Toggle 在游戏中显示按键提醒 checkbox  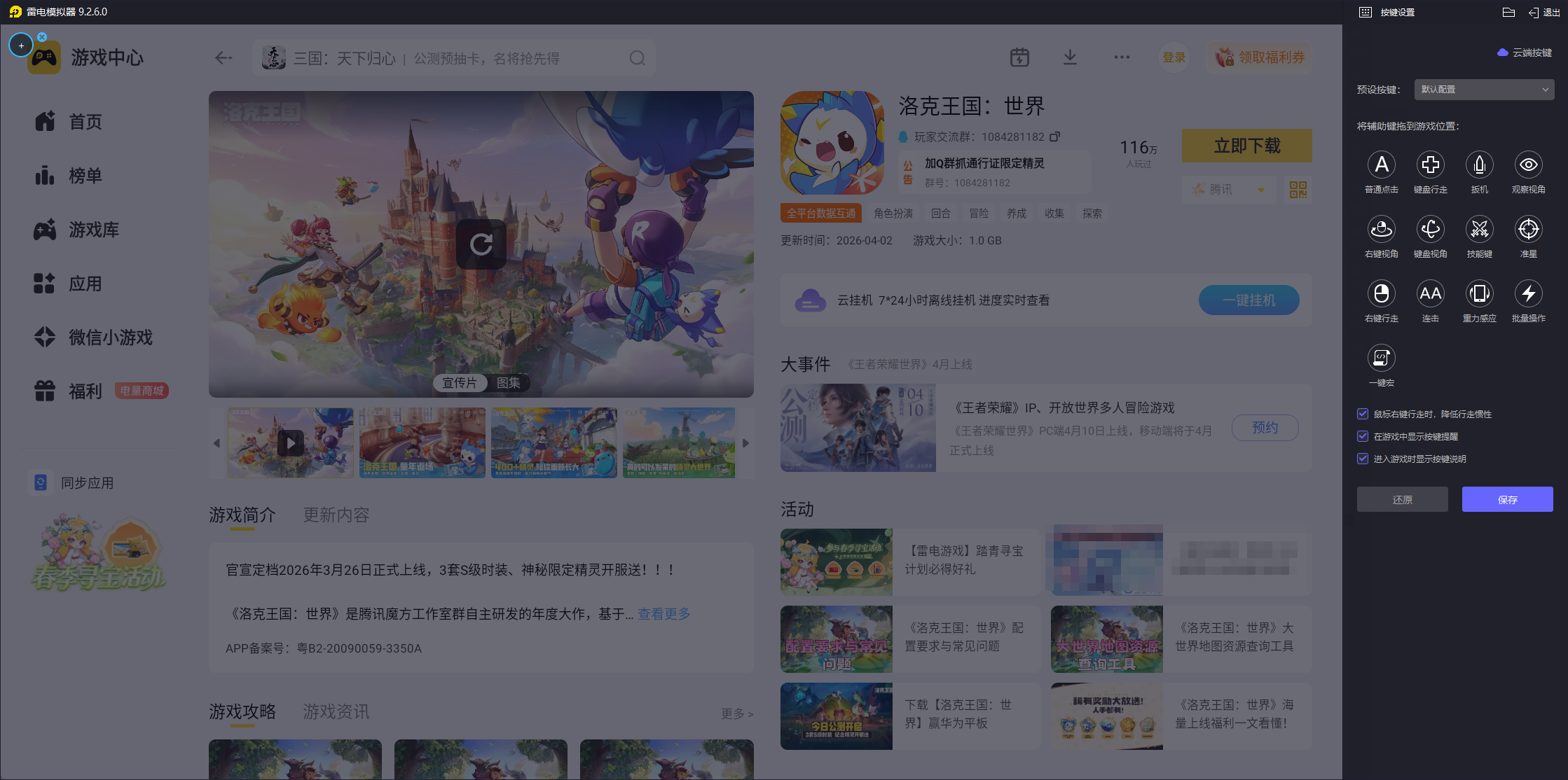(x=1363, y=436)
